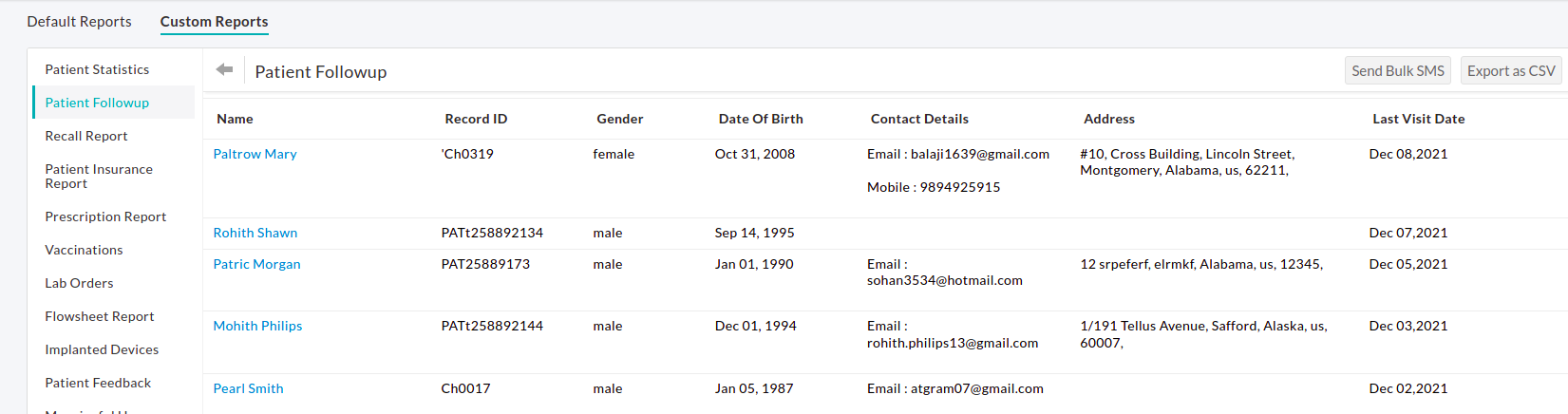Click the Gender column header

pos(620,119)
